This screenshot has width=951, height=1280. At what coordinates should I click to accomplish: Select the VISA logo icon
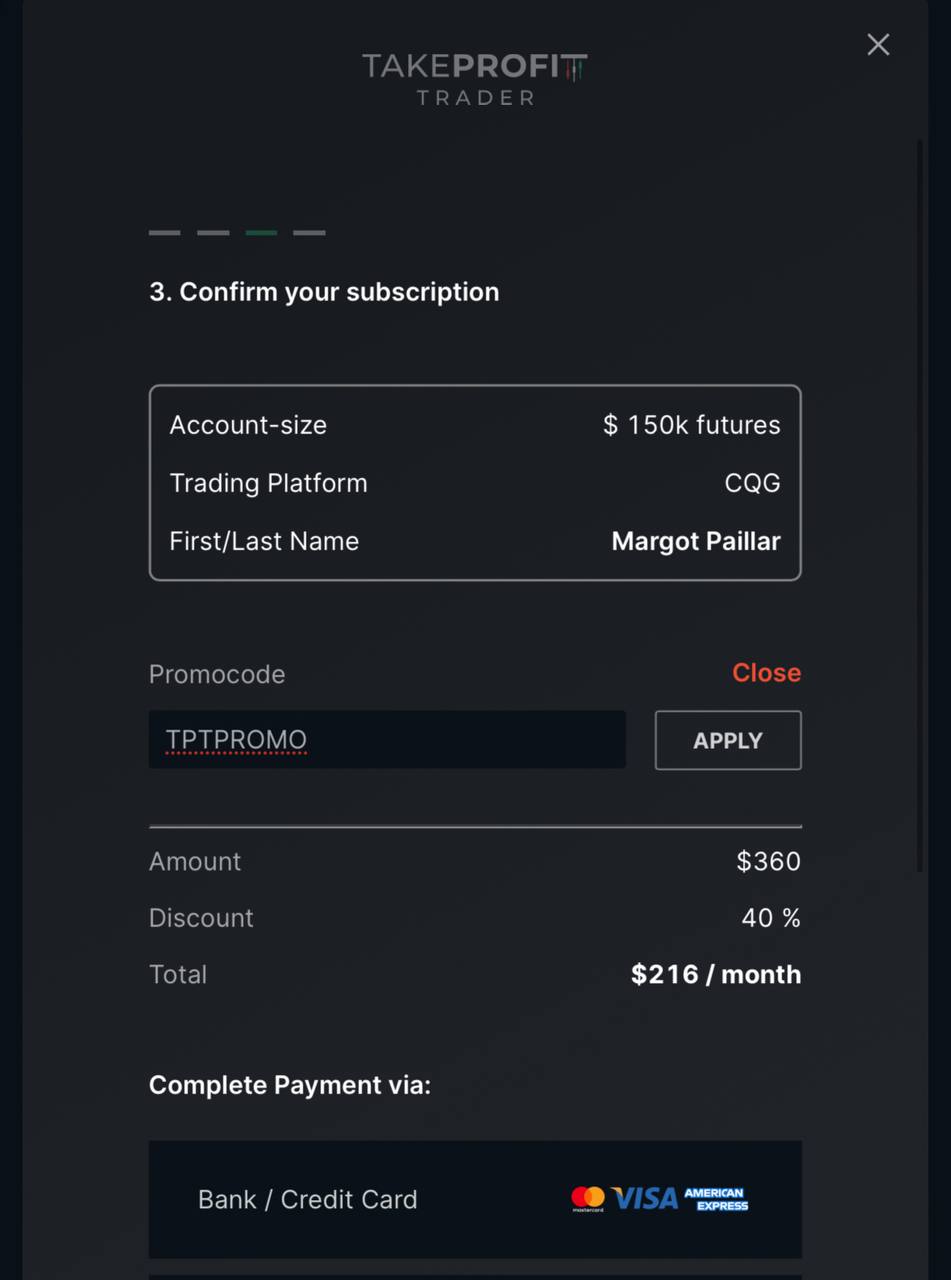click(x=644, y=1197)
